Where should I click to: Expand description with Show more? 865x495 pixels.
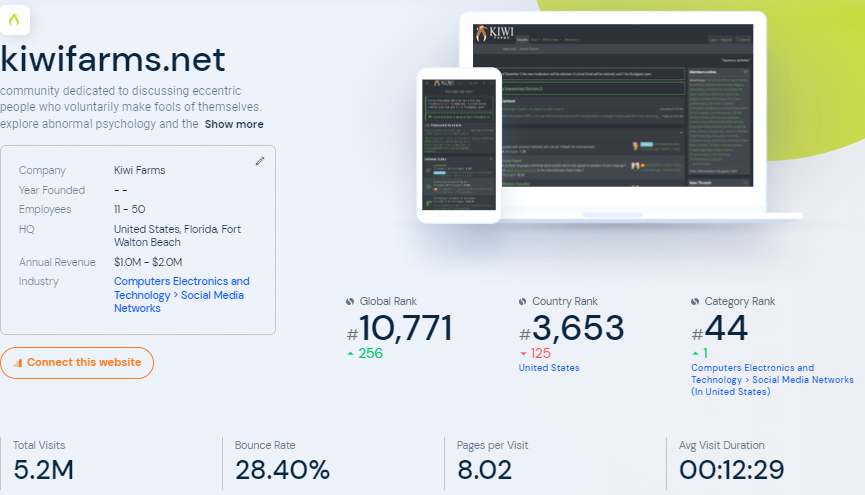(234, 124)
